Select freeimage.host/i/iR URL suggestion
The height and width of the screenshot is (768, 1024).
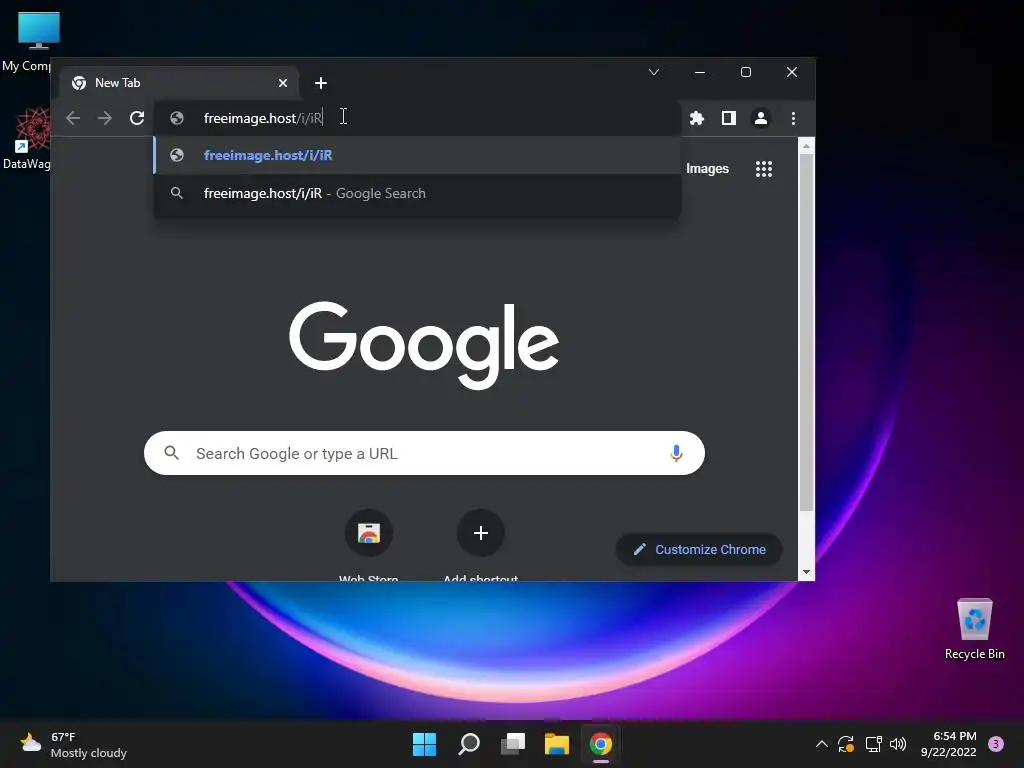click(x=417, y=155)
